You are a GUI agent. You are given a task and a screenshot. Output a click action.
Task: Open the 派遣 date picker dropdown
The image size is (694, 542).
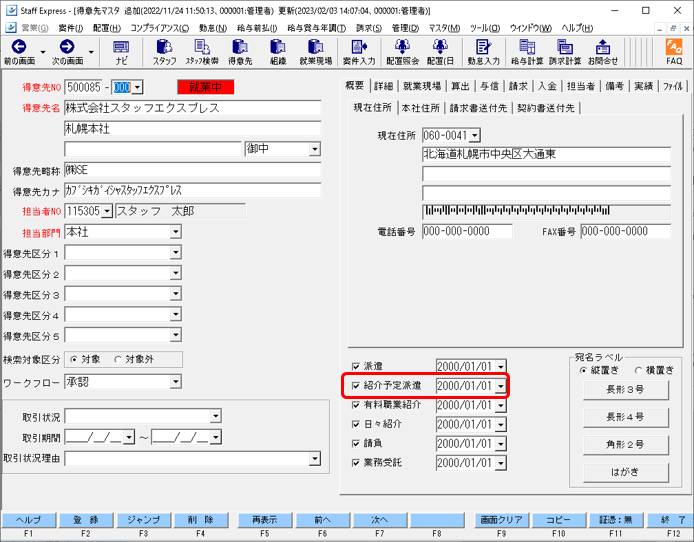501,366
